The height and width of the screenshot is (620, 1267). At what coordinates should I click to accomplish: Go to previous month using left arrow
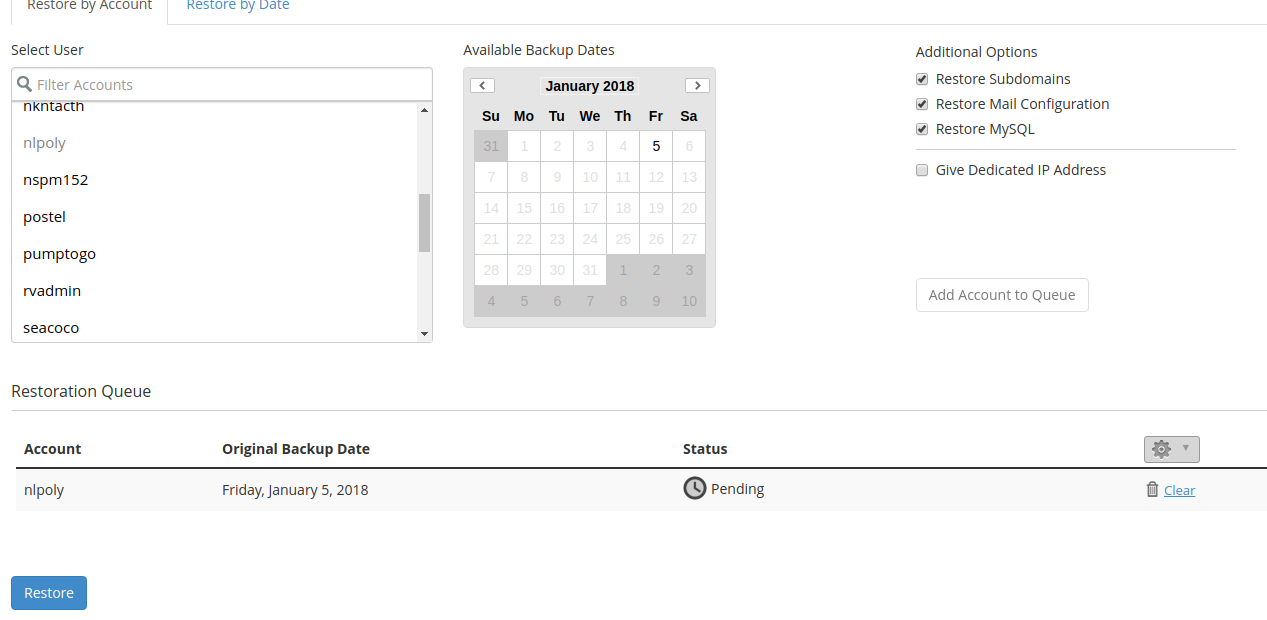click(482, 85)
